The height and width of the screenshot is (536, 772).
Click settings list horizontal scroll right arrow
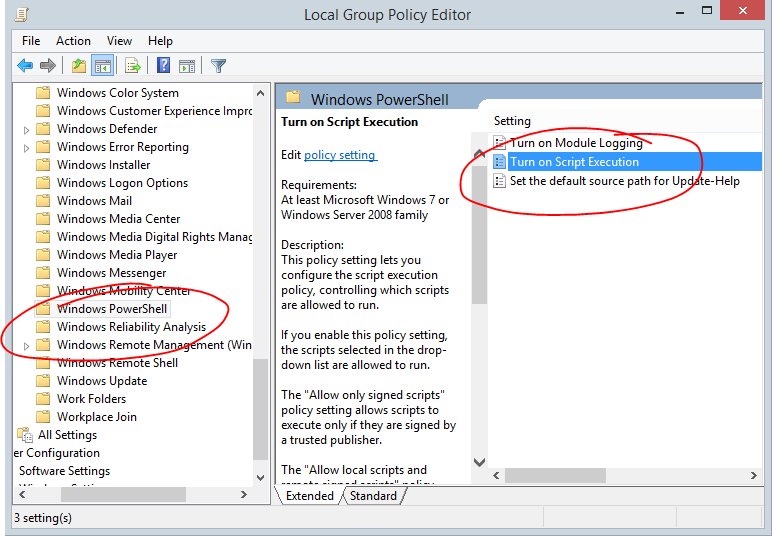click(753, 475)
